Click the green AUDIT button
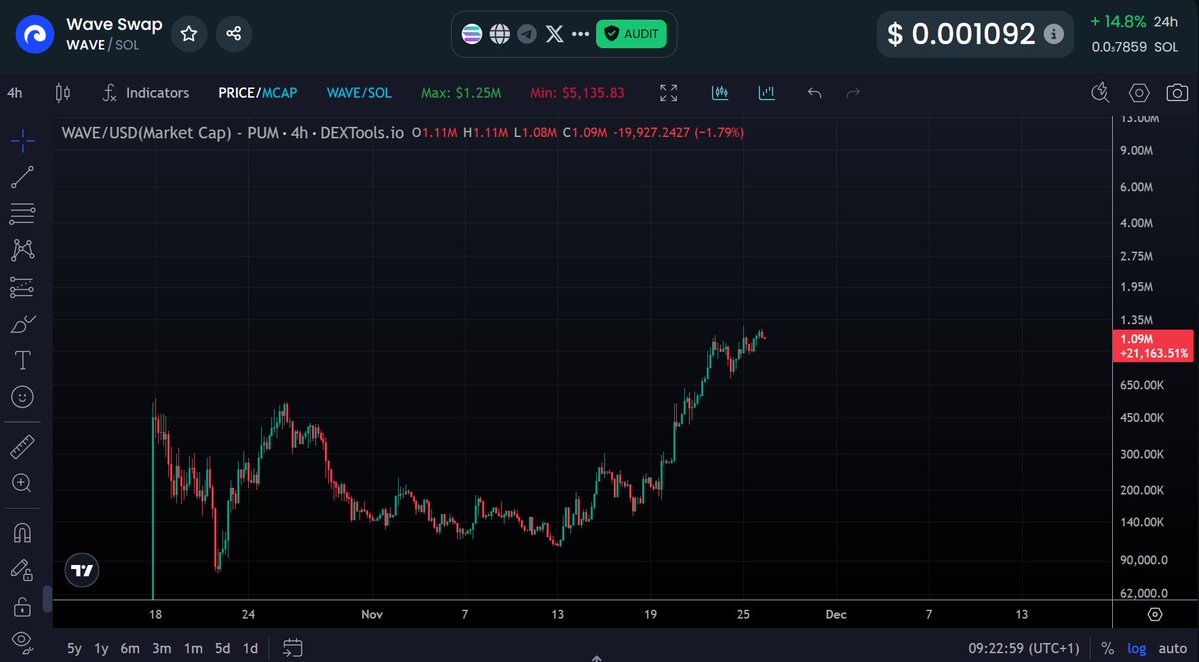The width and height of the screenshot is (1199, 662). click(631, 33)
